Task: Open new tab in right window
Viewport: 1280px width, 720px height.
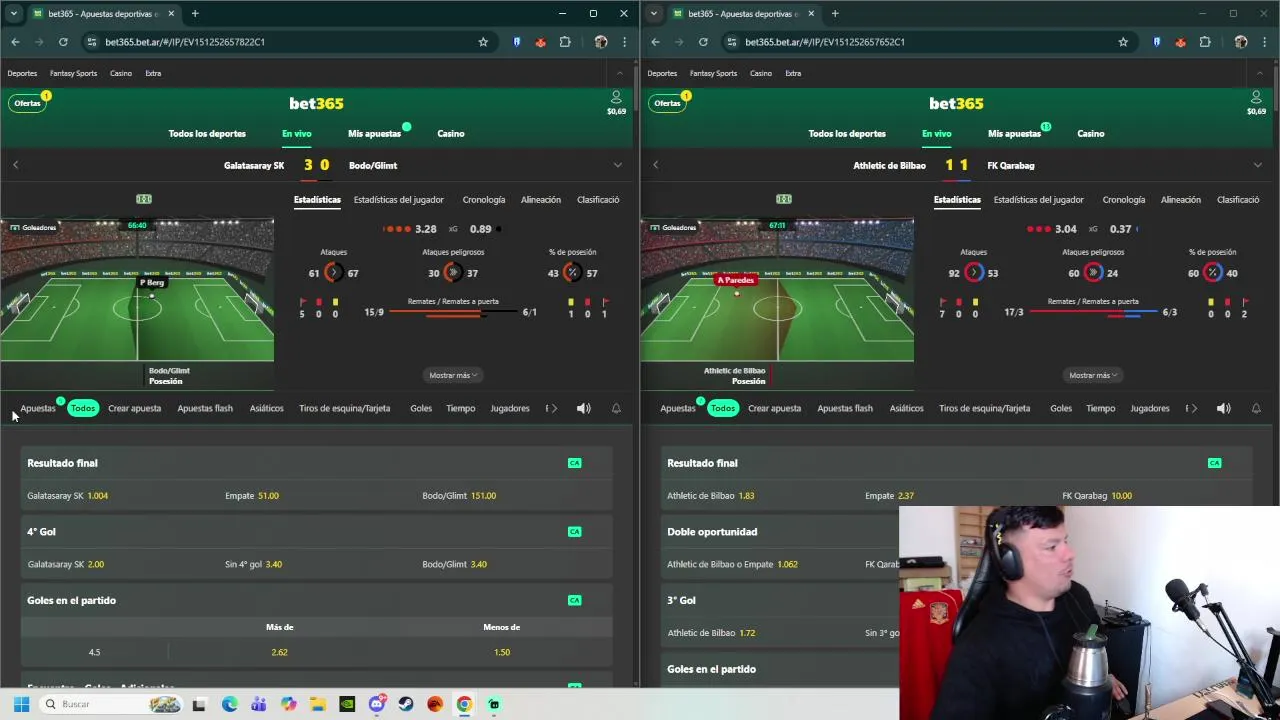Action: 835,14
